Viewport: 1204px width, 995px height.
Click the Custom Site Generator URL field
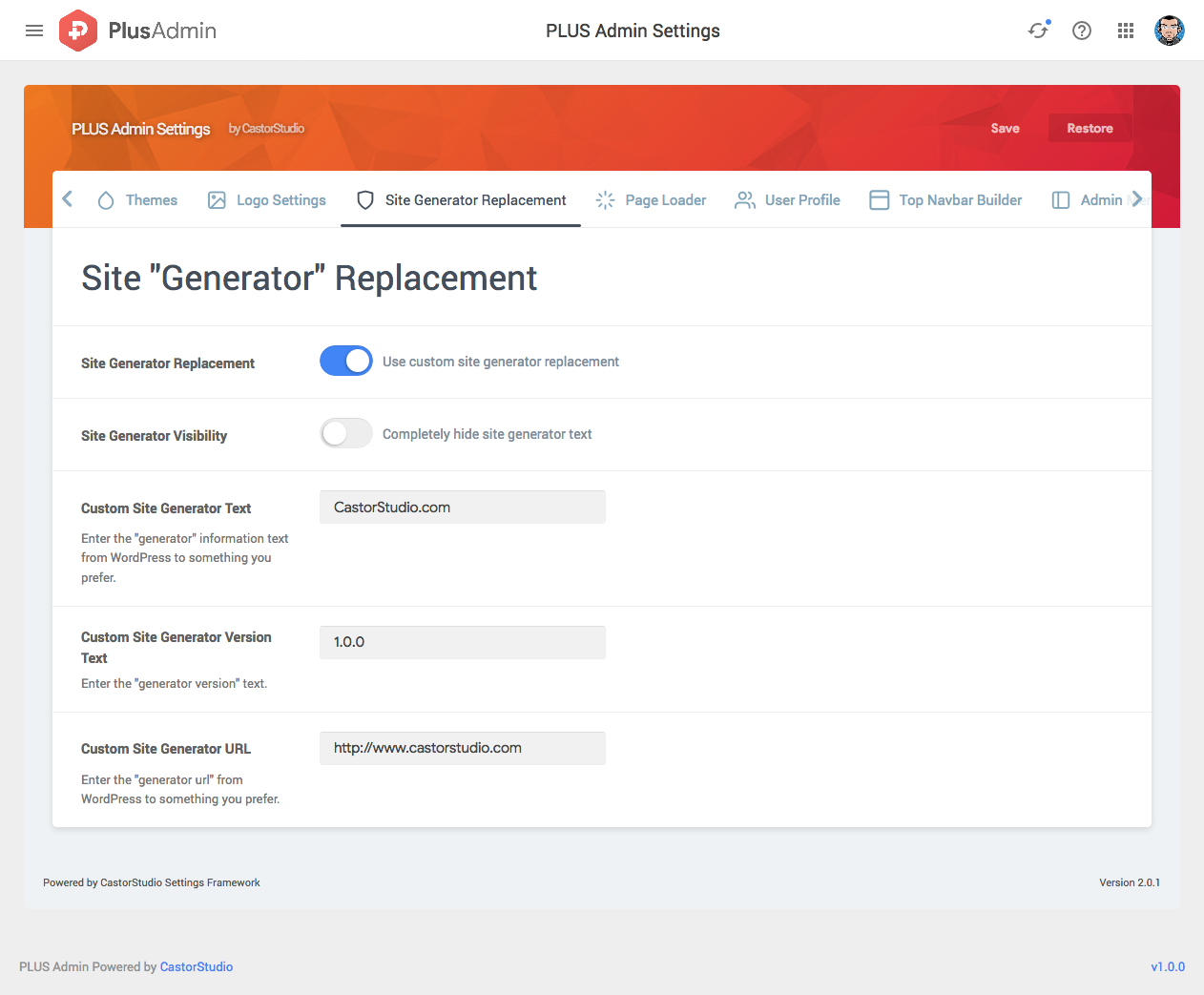click(x=463, y=748)
